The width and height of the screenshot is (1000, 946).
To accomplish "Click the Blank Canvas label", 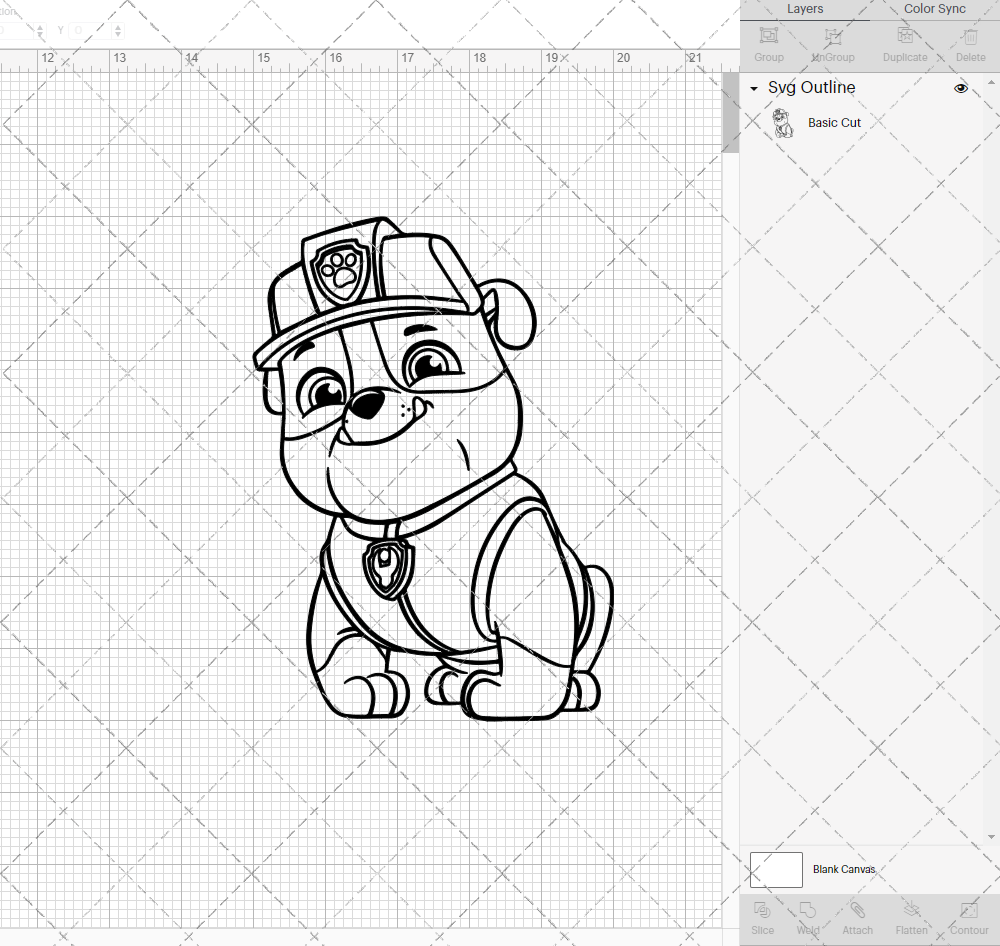I will tap(843, 869).
